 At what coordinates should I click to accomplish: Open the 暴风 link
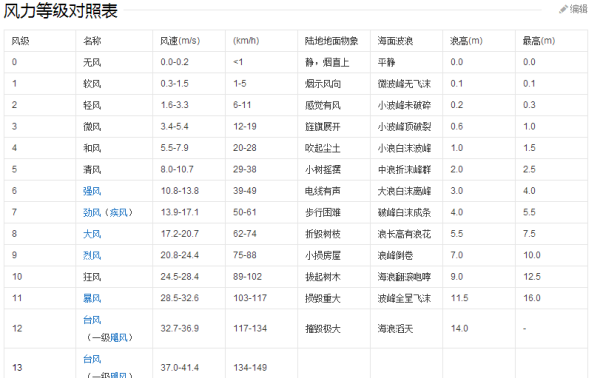(92, 298)
